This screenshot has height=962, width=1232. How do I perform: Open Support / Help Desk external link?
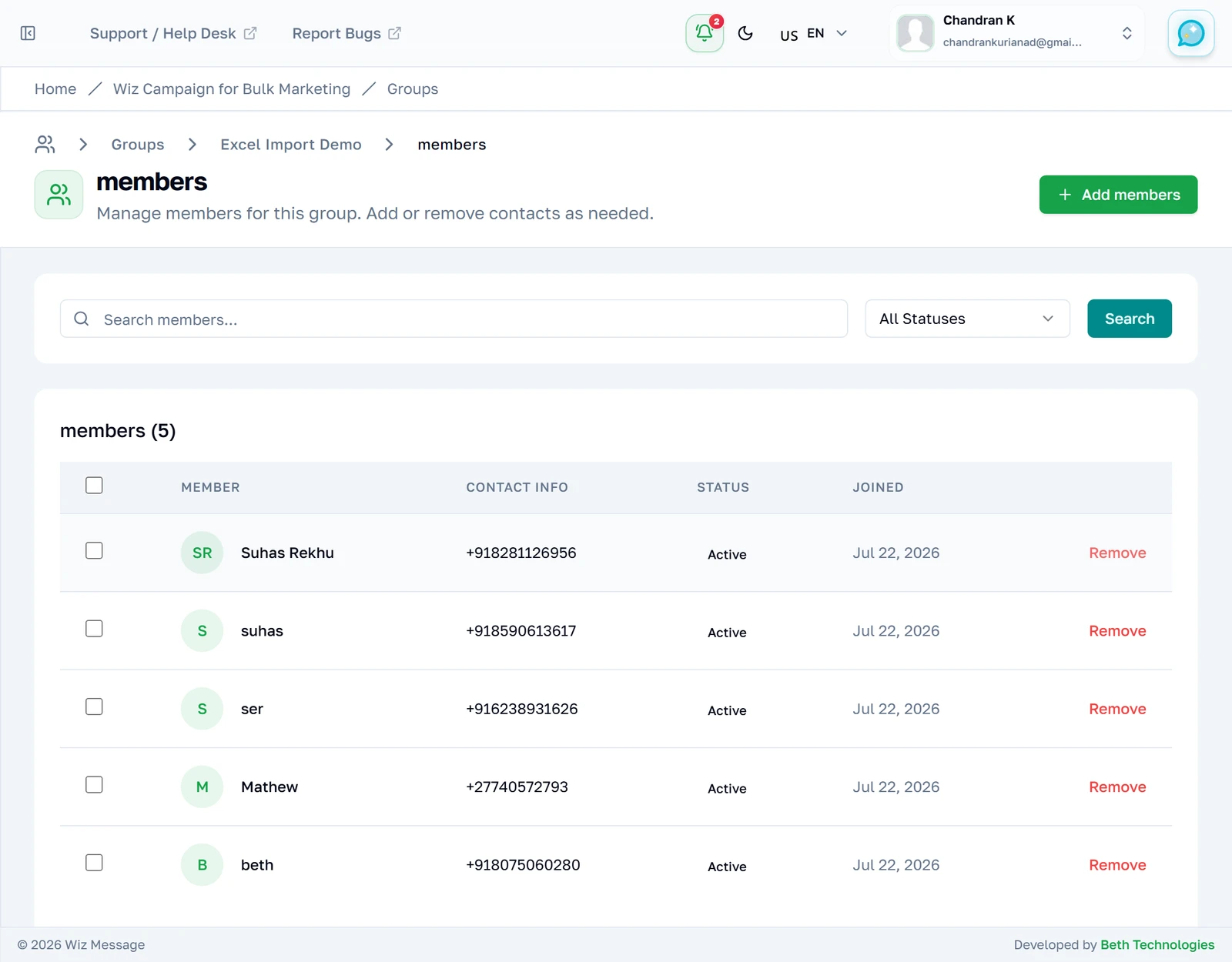coord(173,33)
